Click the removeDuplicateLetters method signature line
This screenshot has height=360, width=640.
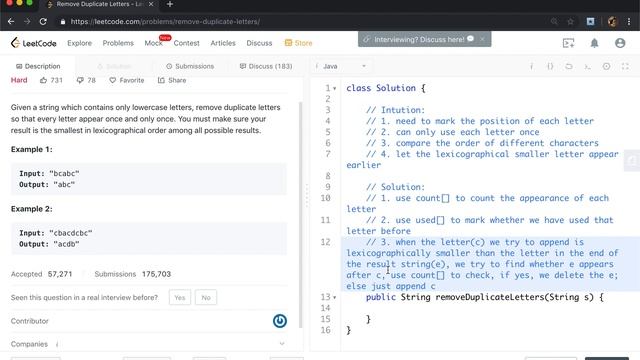tap(485, 297)
